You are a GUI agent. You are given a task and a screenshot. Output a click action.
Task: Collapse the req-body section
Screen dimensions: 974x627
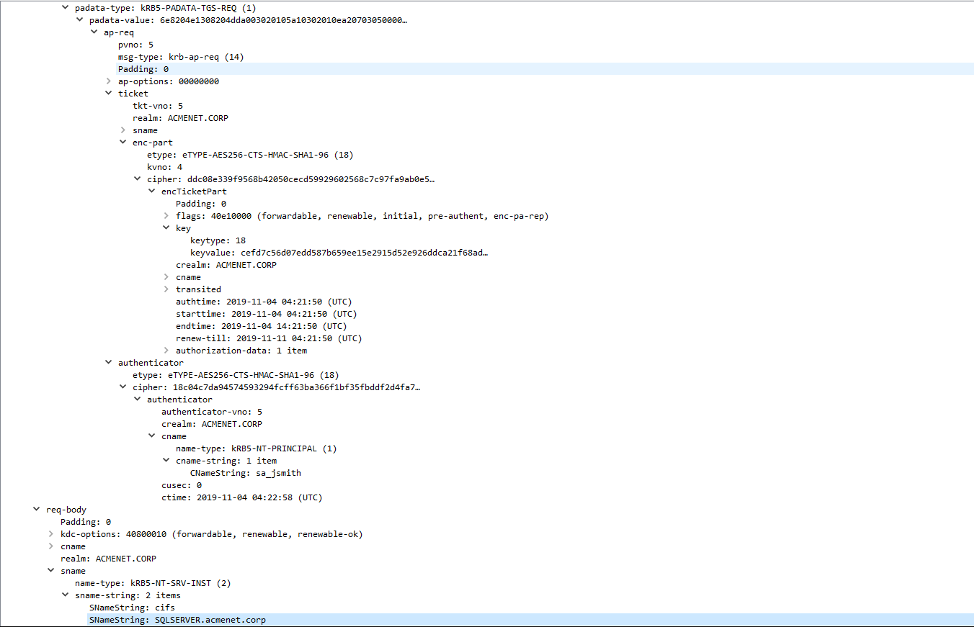tap(37, 509)
